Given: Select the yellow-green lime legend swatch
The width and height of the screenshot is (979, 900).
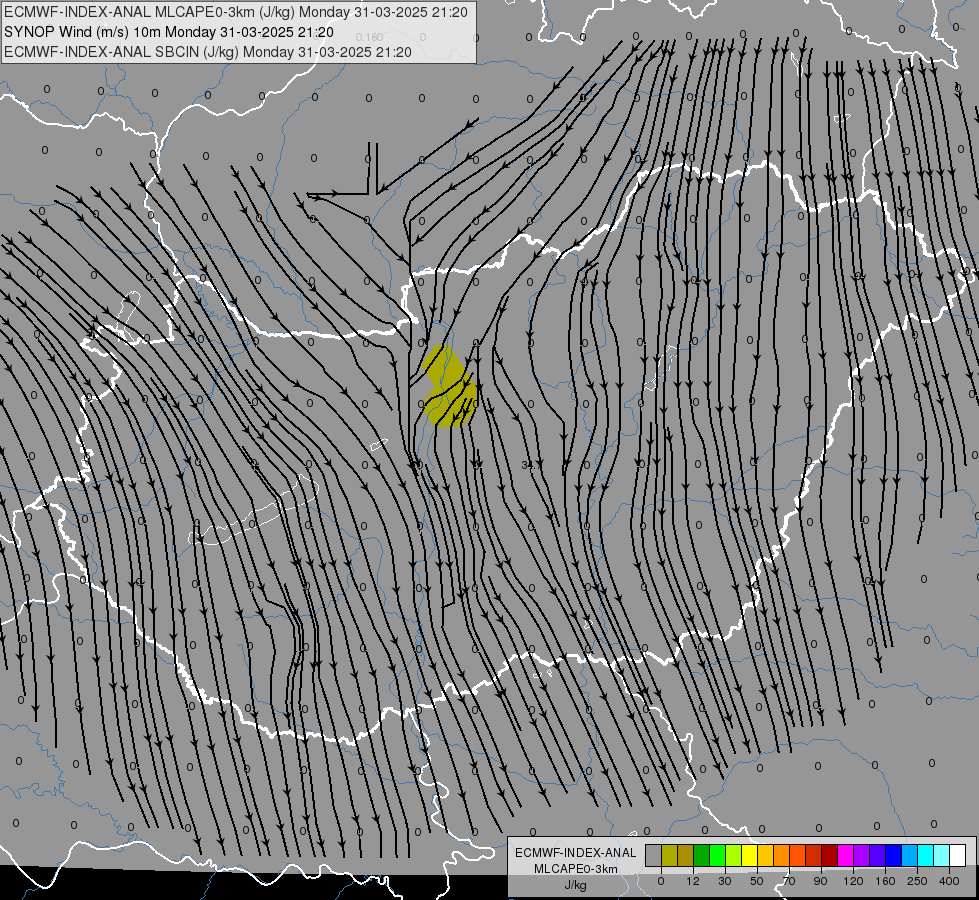Looking at the screenshot, I should pyautogui.click(x=734, y=856).
